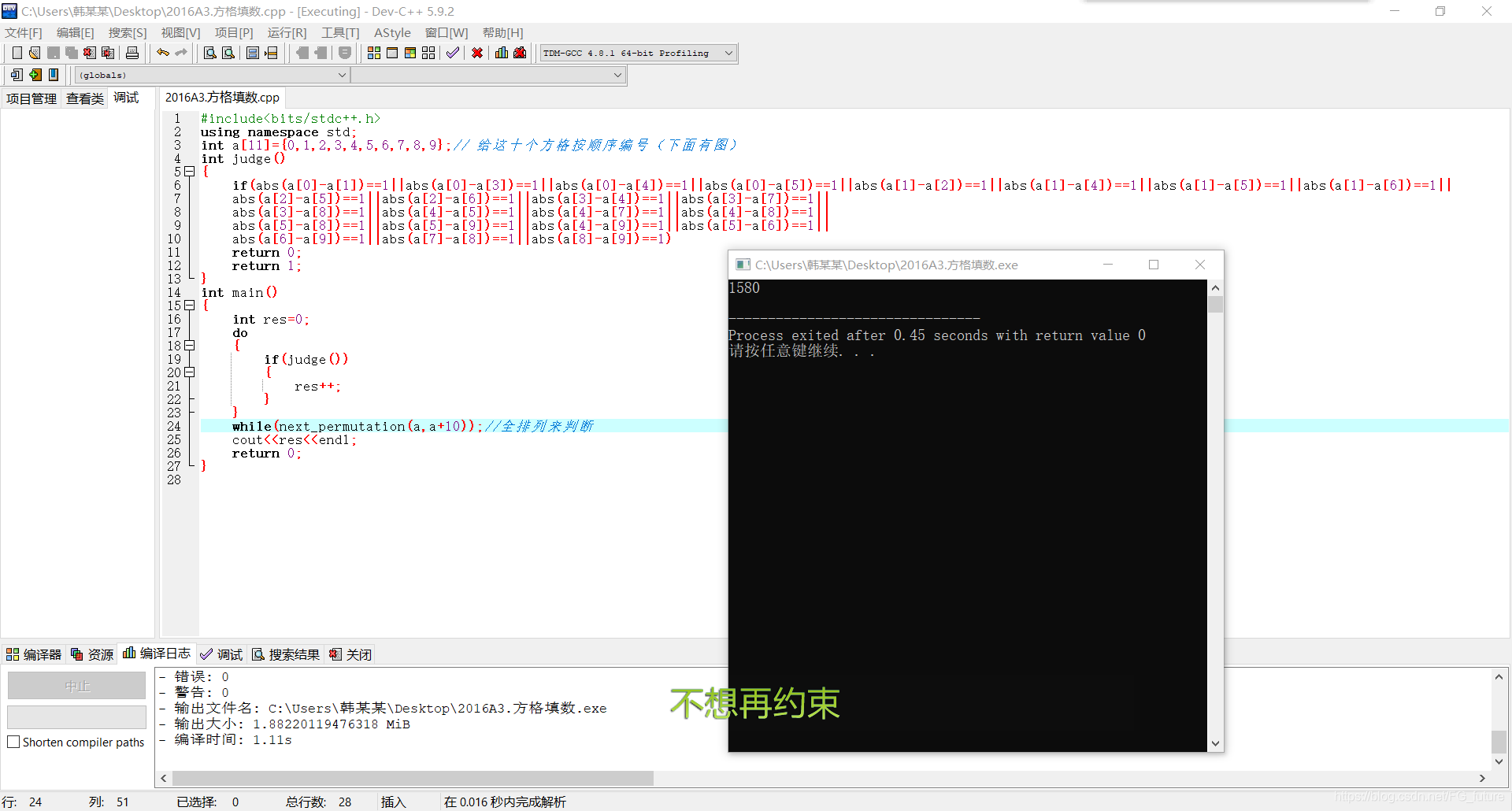Screen dimensions: 1512x811
Task: Open the 运行[R] menu
Action: [287, 32]
